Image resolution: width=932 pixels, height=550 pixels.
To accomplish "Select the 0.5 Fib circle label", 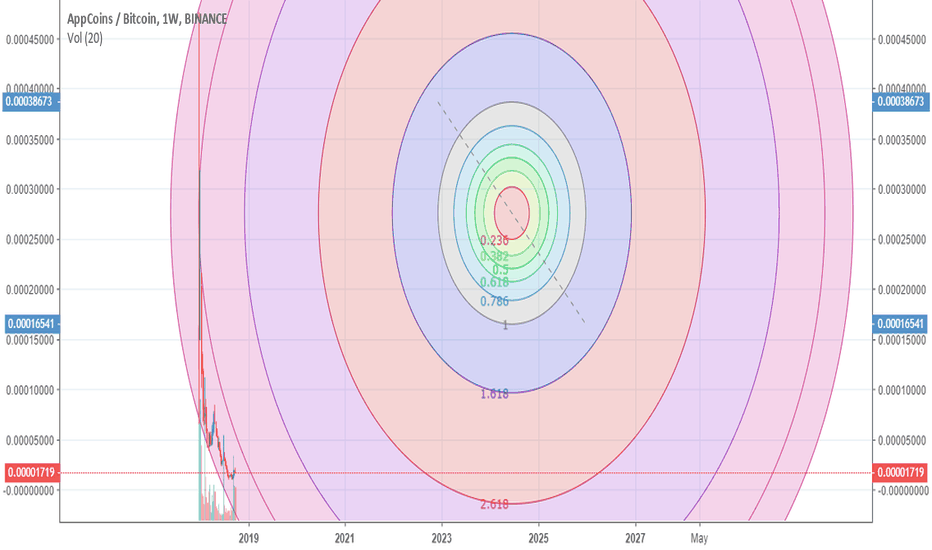I will pyautogui.click(x=500, y=270).
